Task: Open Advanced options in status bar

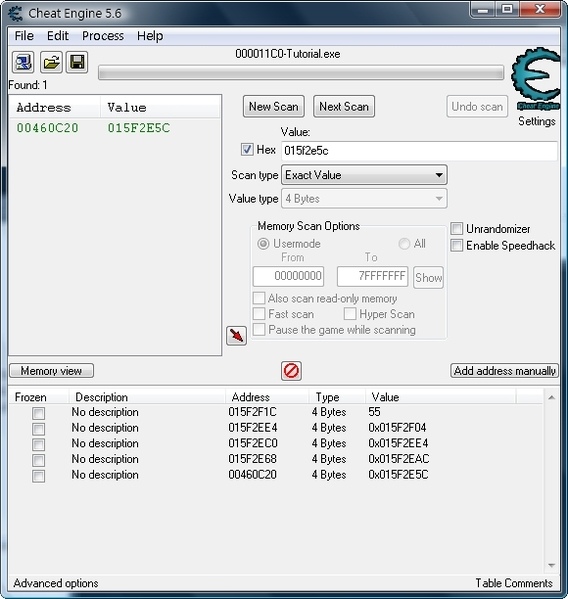Action: point(56,583)
